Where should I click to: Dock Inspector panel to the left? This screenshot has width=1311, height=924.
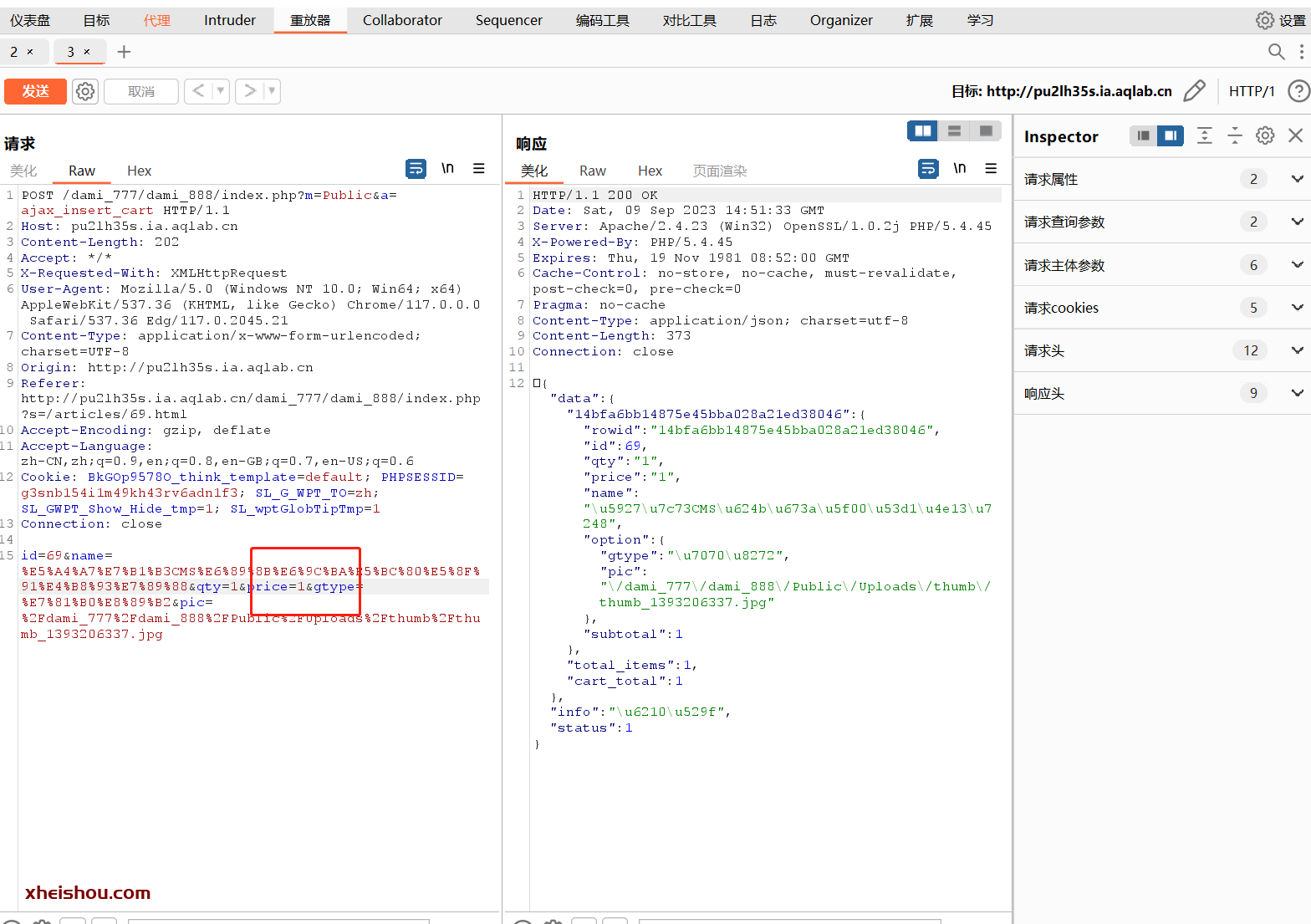1143,135
